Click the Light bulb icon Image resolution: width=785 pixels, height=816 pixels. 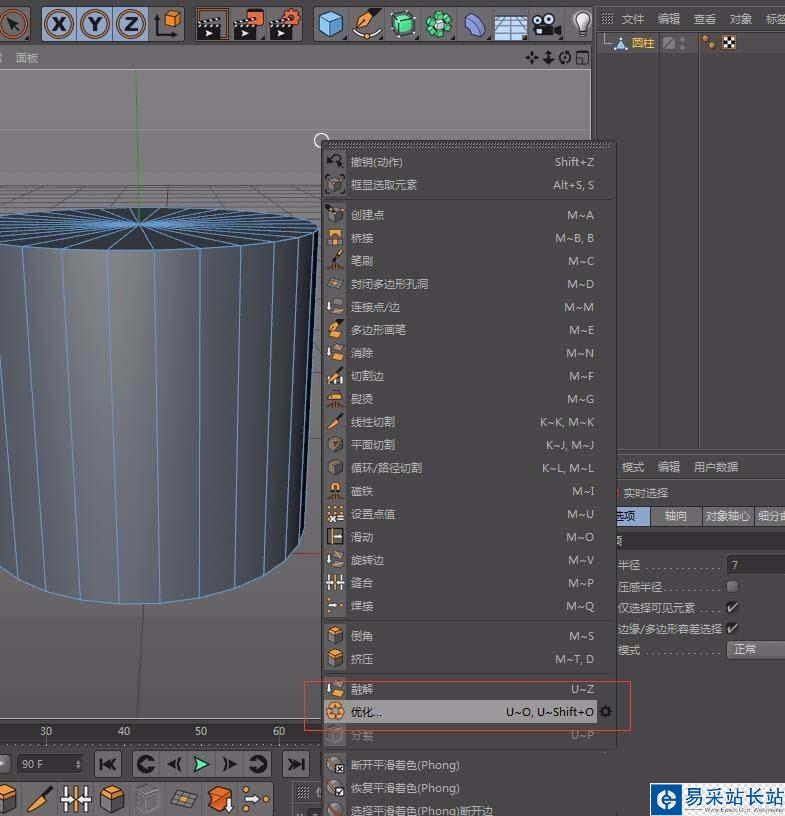pos(581,23)
